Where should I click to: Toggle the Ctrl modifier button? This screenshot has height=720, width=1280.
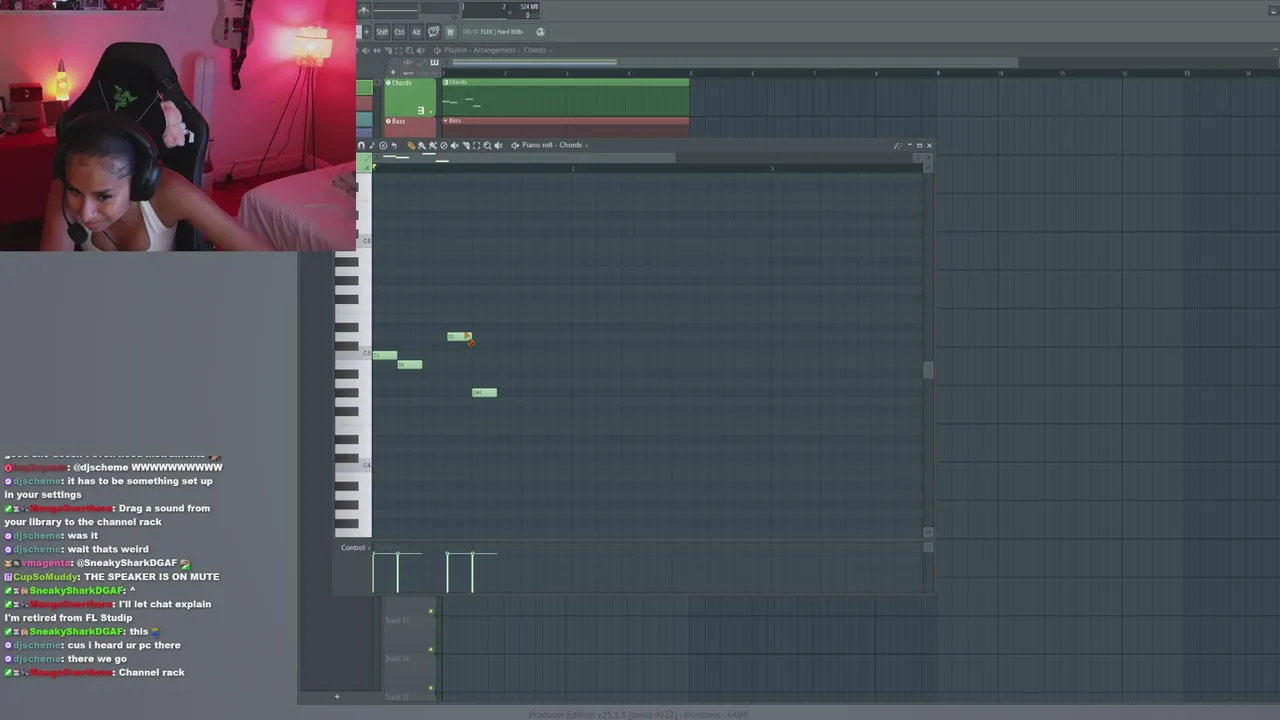pos(399,32)
